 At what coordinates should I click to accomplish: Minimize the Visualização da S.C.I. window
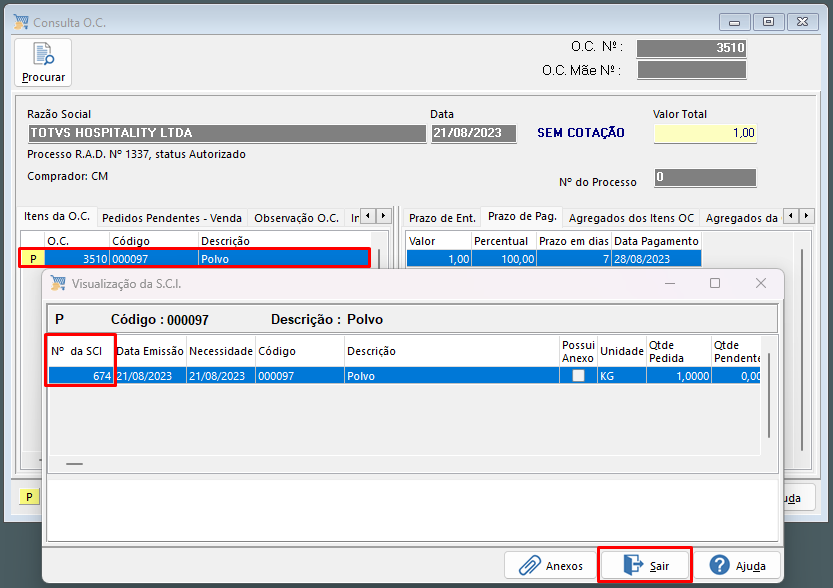pyautogui.click(x=670, y=284)
